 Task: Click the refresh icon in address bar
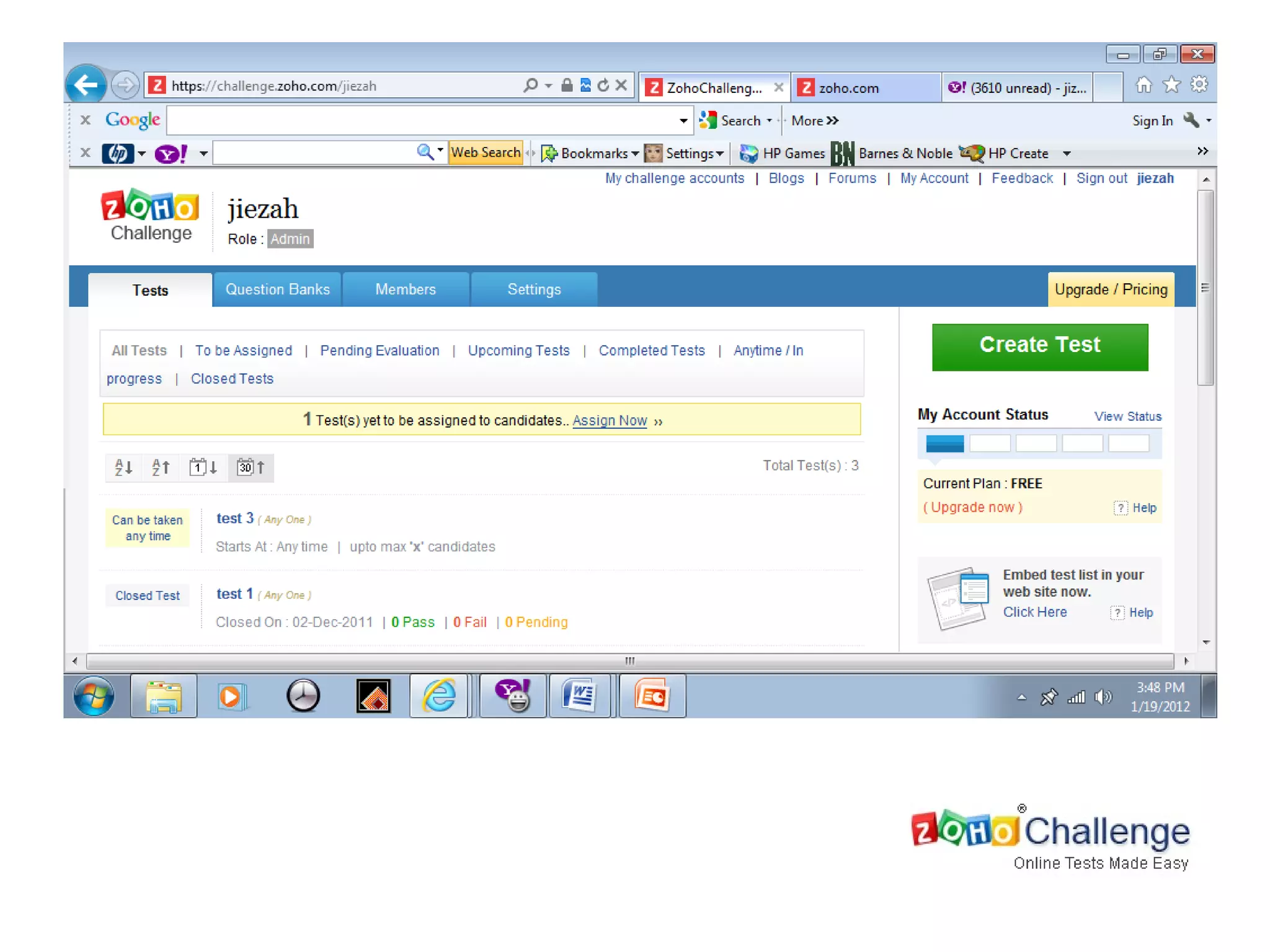click(x=603, y=86)
